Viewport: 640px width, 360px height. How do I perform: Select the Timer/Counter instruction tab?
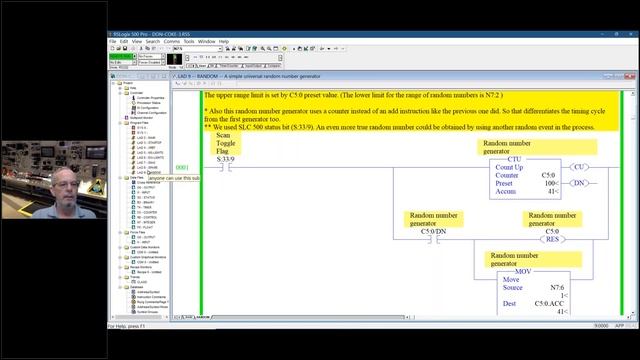pyautogui.click(x=229, y=66)
